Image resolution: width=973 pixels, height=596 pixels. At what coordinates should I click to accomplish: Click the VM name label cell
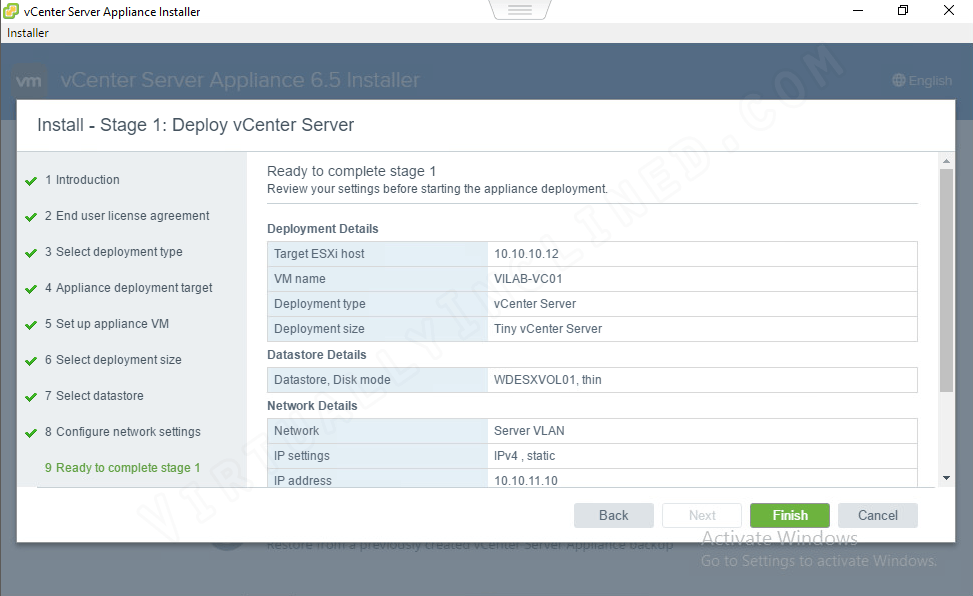(x=377, y=279)
